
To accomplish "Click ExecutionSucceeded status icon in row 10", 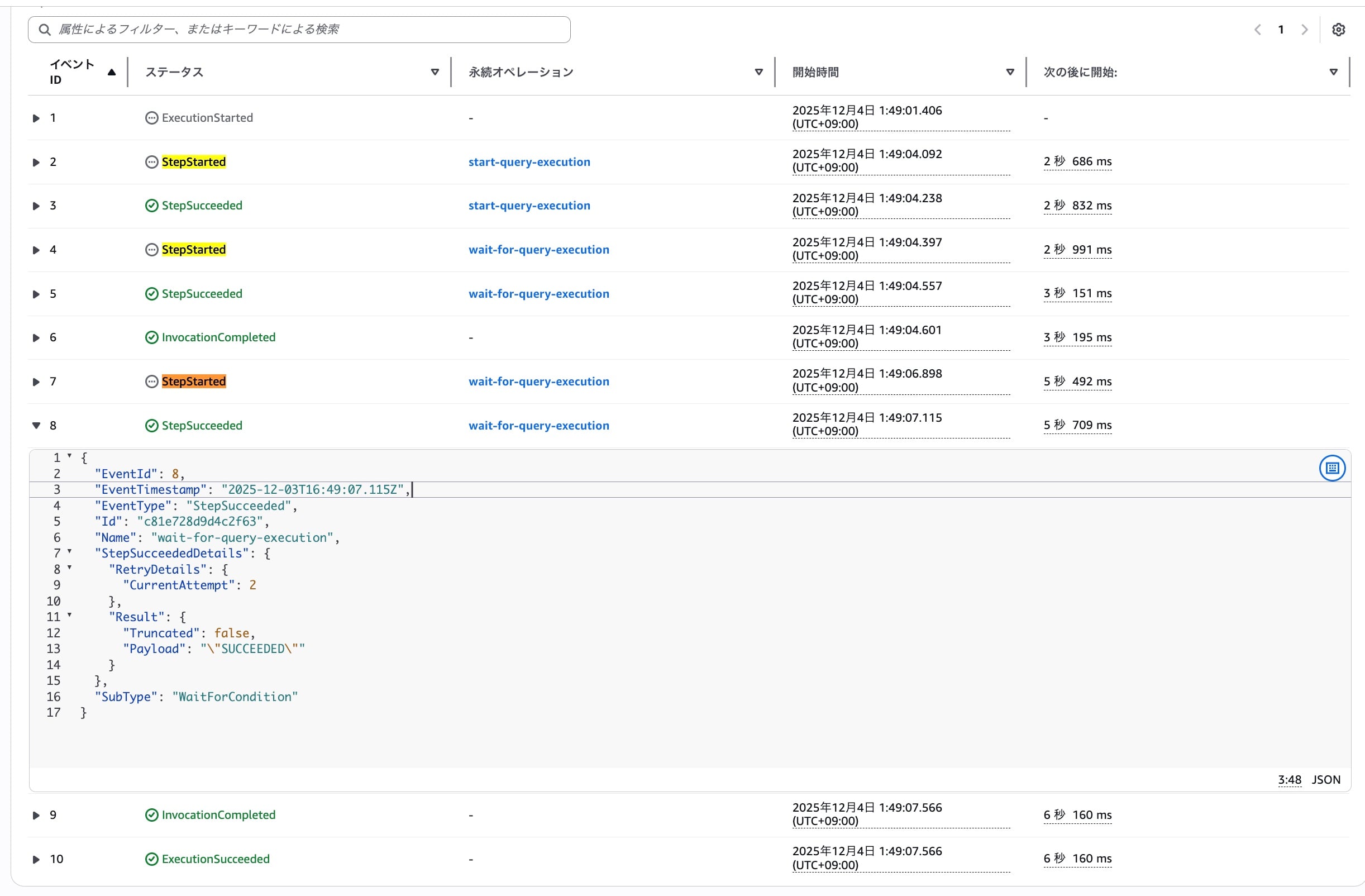I will (x=151, y=859).
